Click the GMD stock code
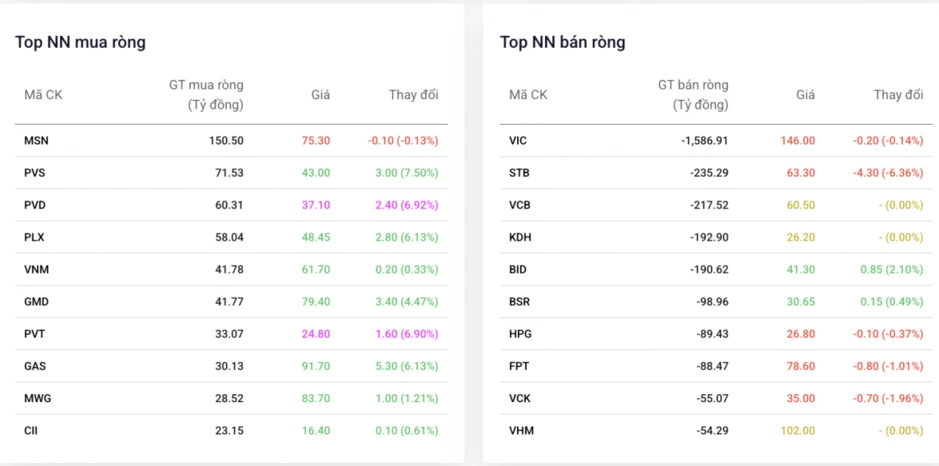 [36, 302]
